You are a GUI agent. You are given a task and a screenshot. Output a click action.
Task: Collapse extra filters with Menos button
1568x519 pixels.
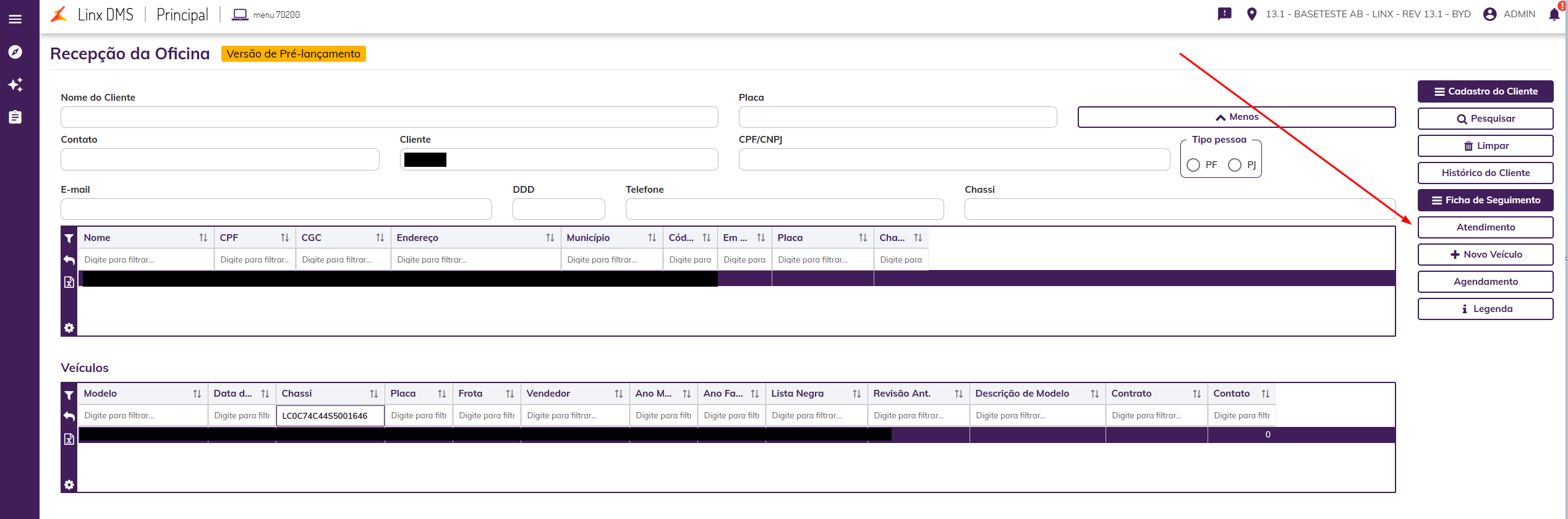click(x=1237, y=117)
